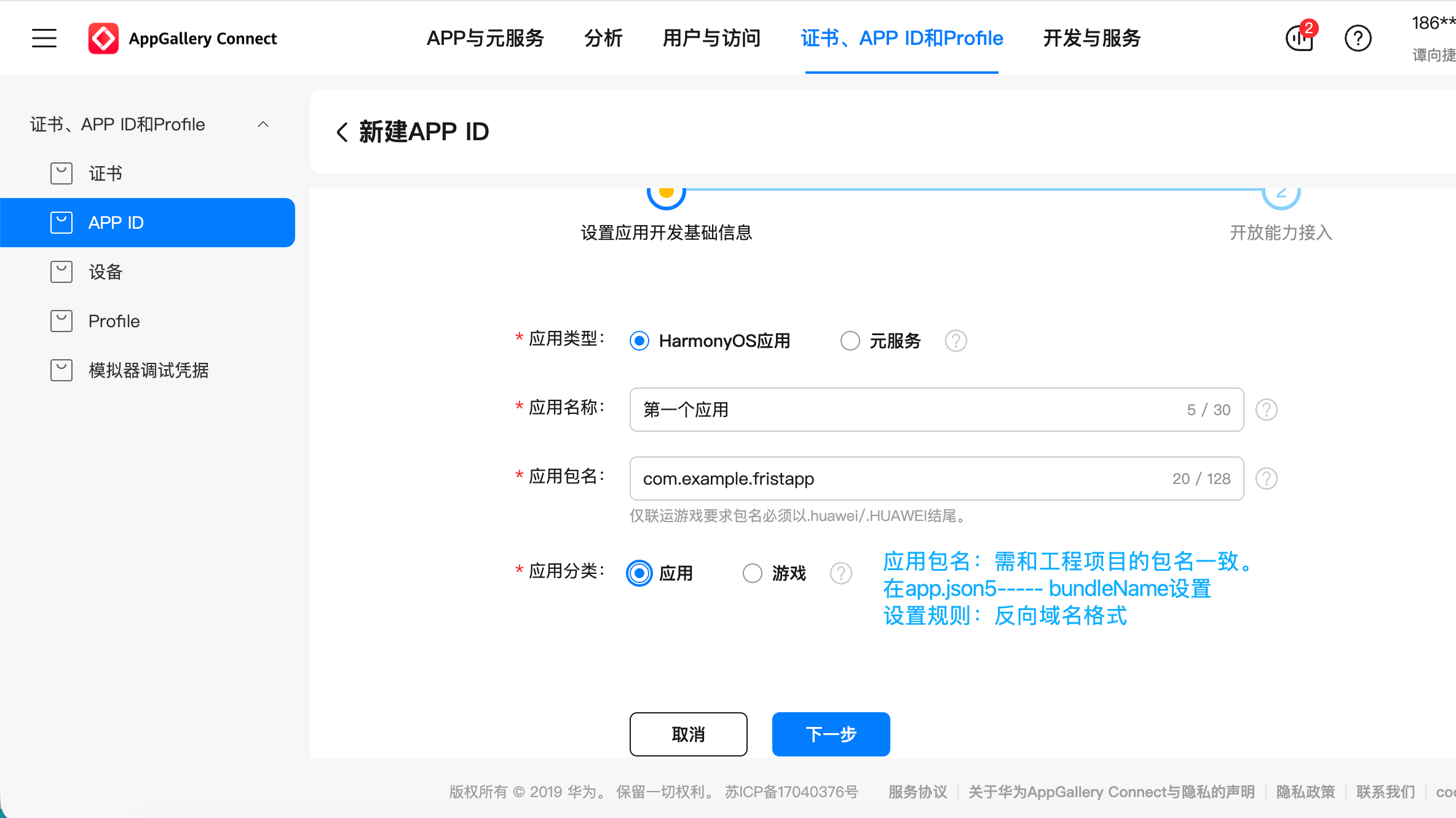This screenshot has width=1456, height=818.
Task: Open the 隐私政策 link in the footer
Action: 1305,792
